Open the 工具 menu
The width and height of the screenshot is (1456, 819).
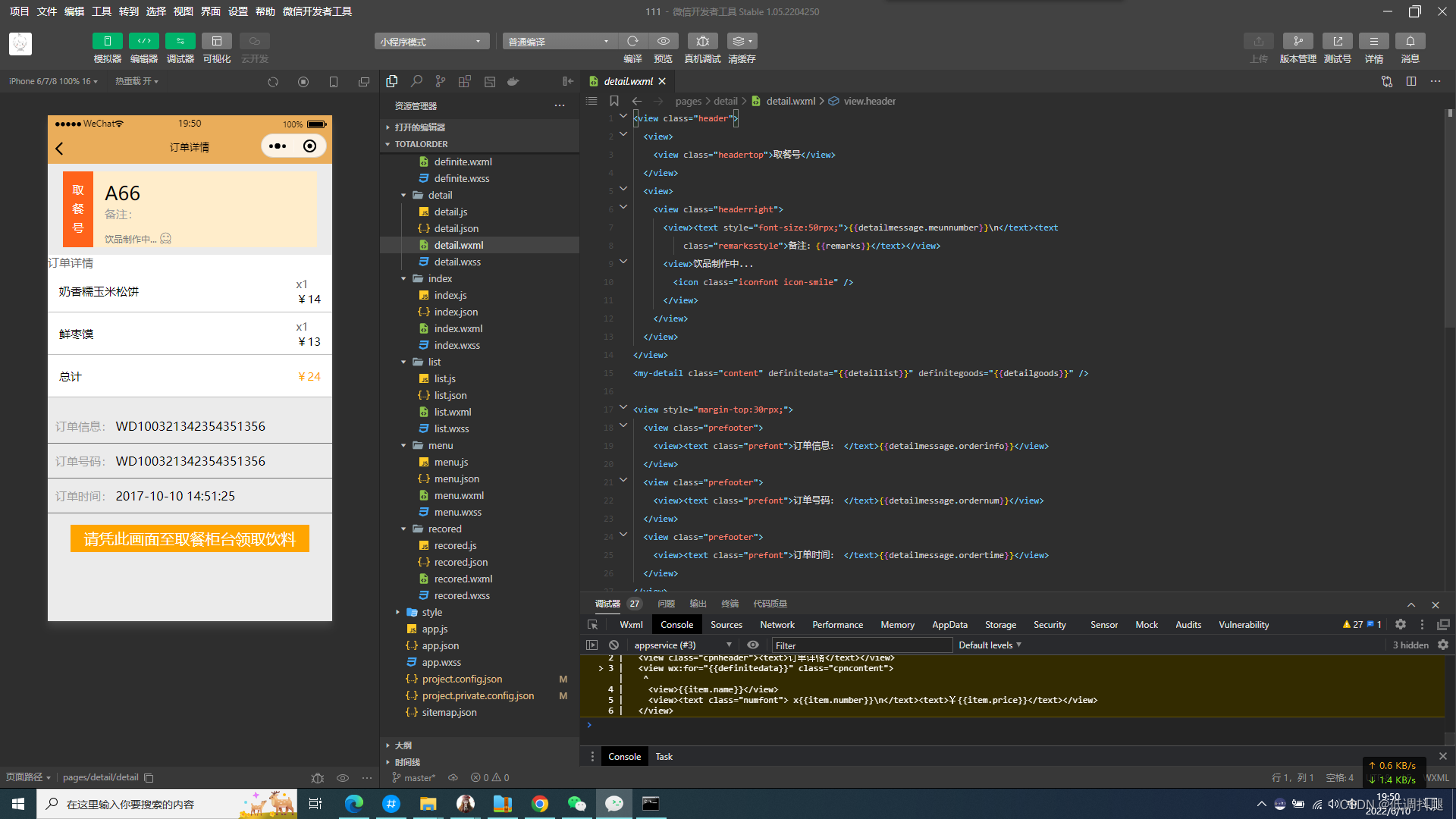[x=101, y=11]
